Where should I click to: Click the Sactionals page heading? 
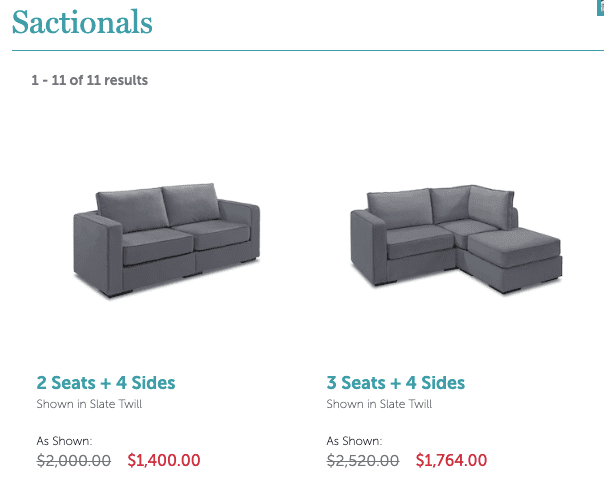(82, 22)
